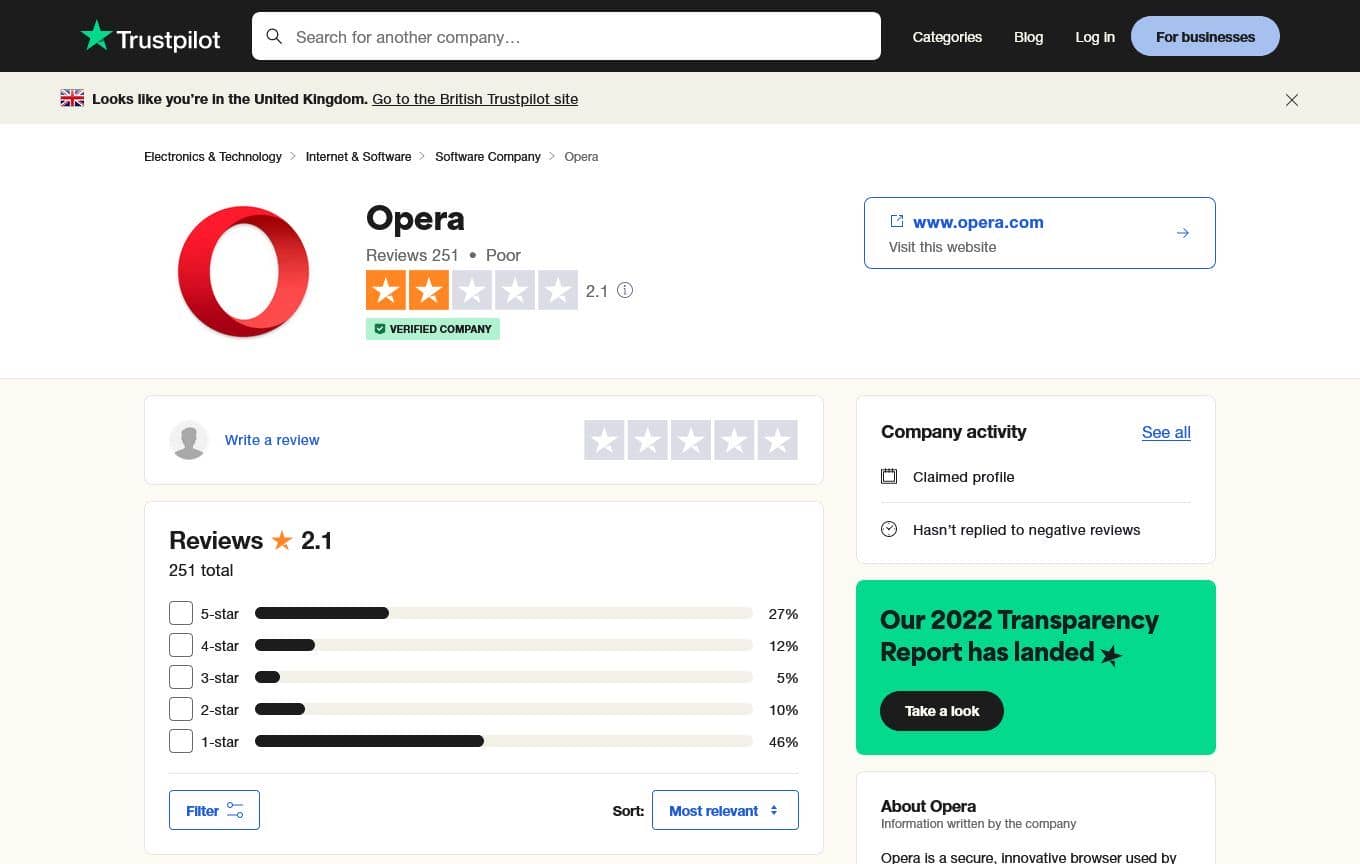The width and height of the screenshot is (1360, 864).
Task: Click the Write a review link
Action: 272,440
